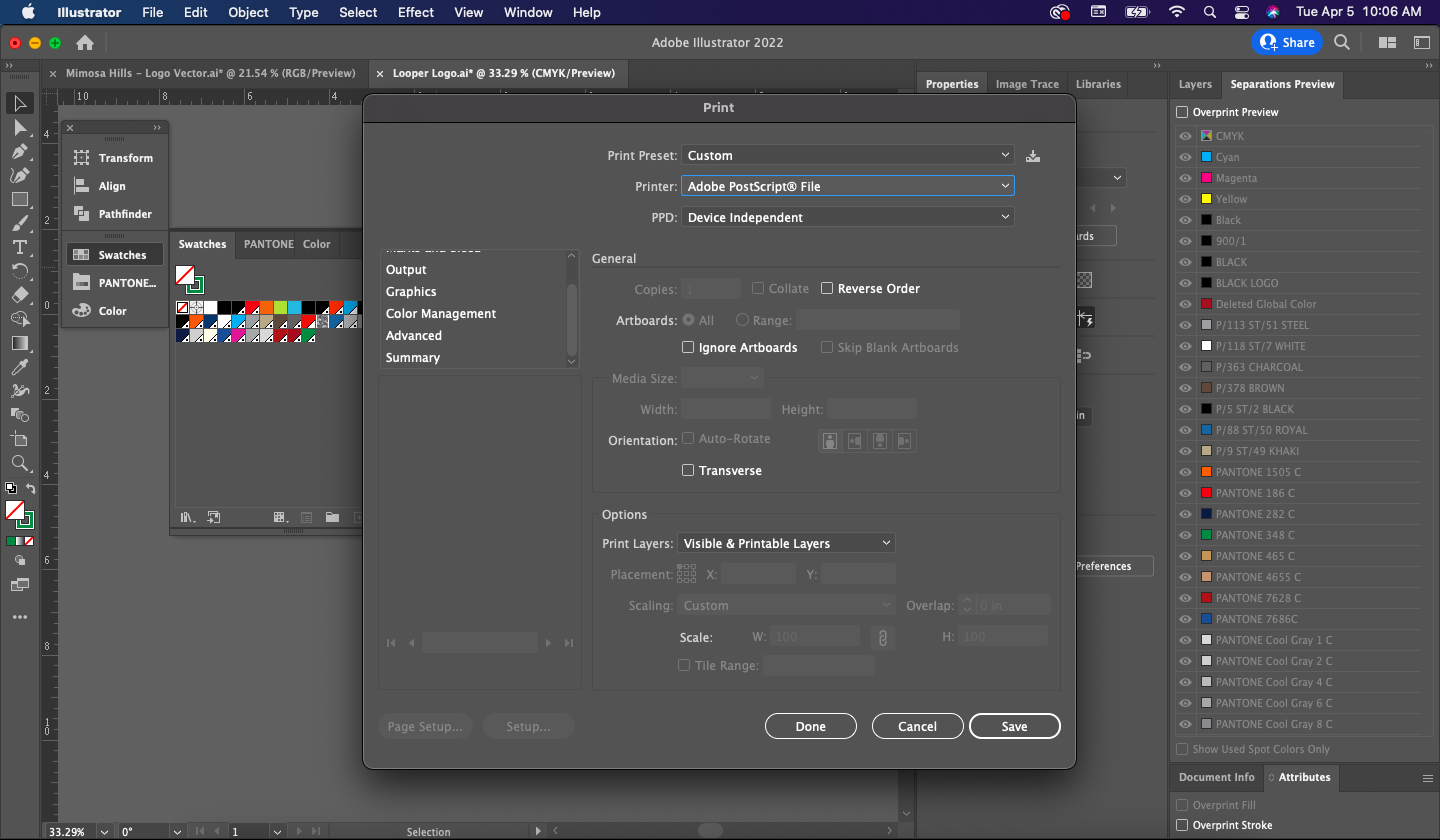
Task: Pick the lime green swatch
Action: (281, 307)
